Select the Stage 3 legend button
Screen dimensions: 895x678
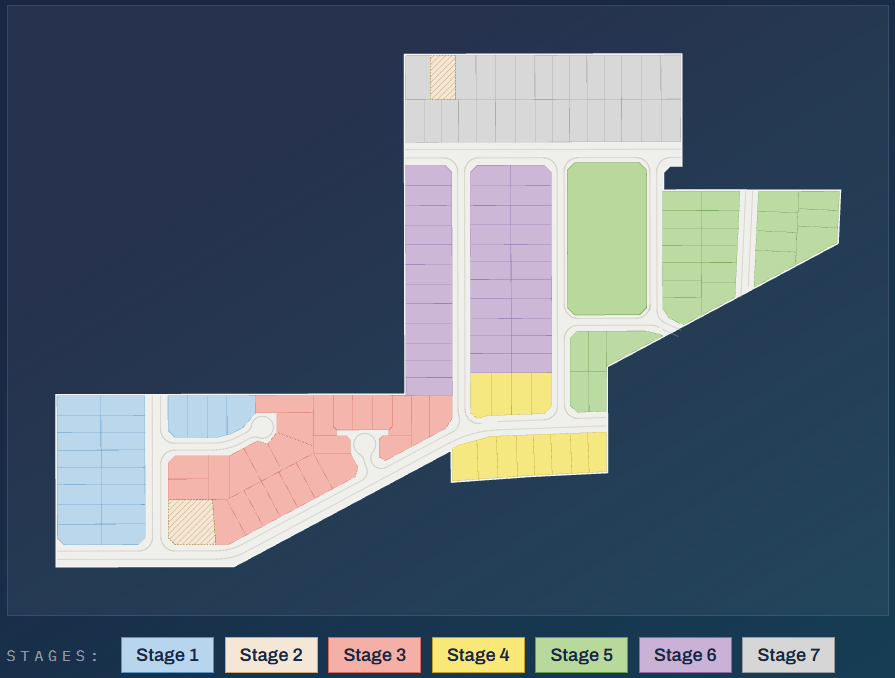tap(374, 655)
